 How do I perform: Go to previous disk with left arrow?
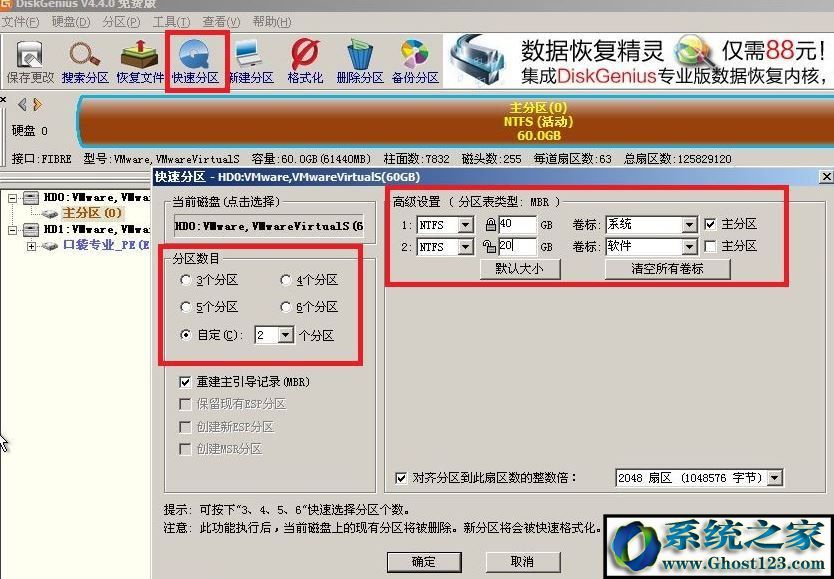(22, 104)
